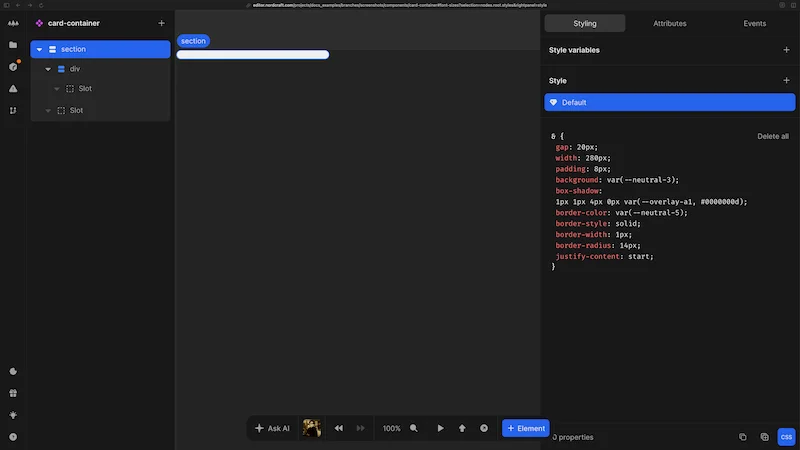Open the gift box icon in sidebar
800x450 pixels.
coord(13,393)
